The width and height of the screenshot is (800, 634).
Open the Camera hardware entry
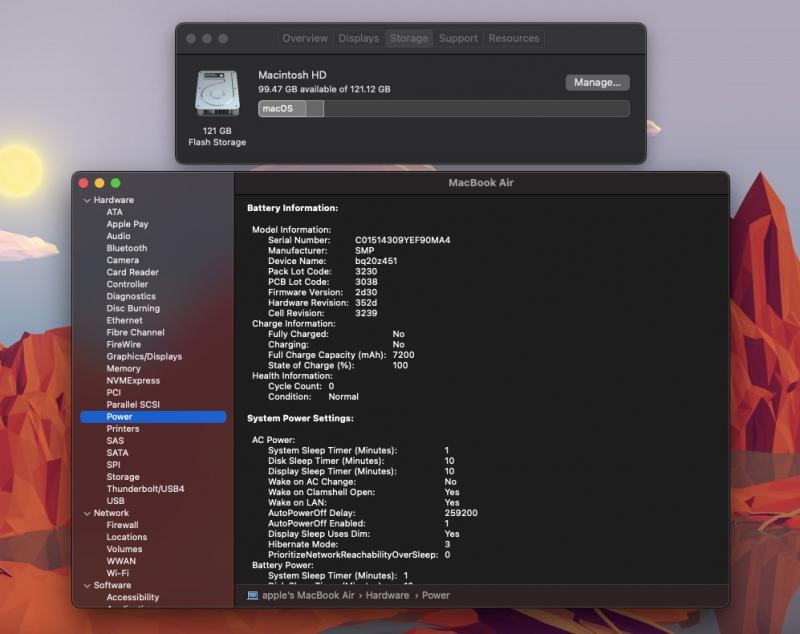coord(122,260)
